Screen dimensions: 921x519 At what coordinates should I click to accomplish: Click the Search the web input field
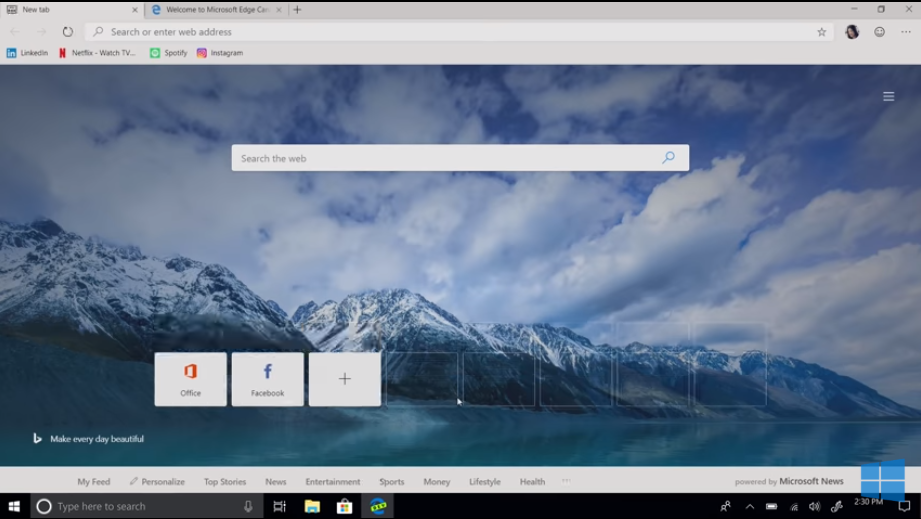(445, 158)
